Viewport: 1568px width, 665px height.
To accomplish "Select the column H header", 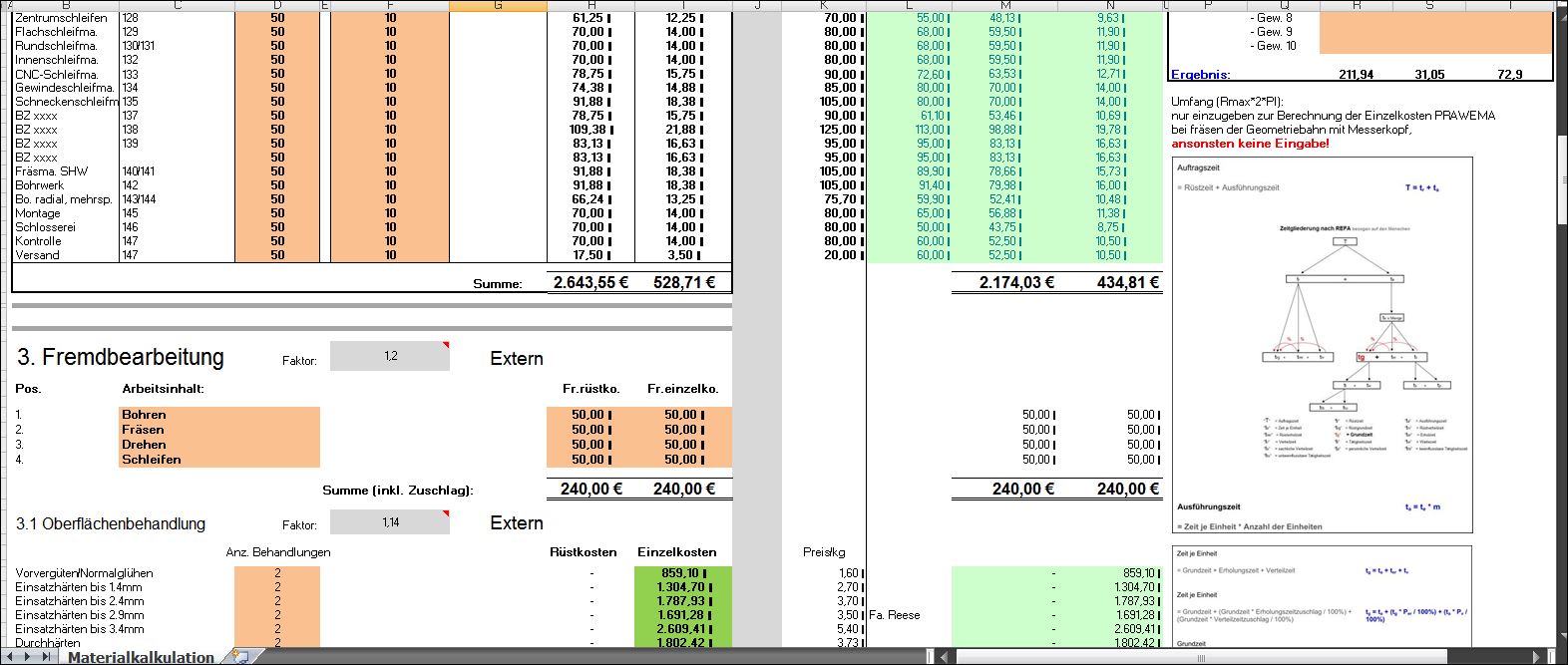I will pyautogui.click(x=590, y=5).
